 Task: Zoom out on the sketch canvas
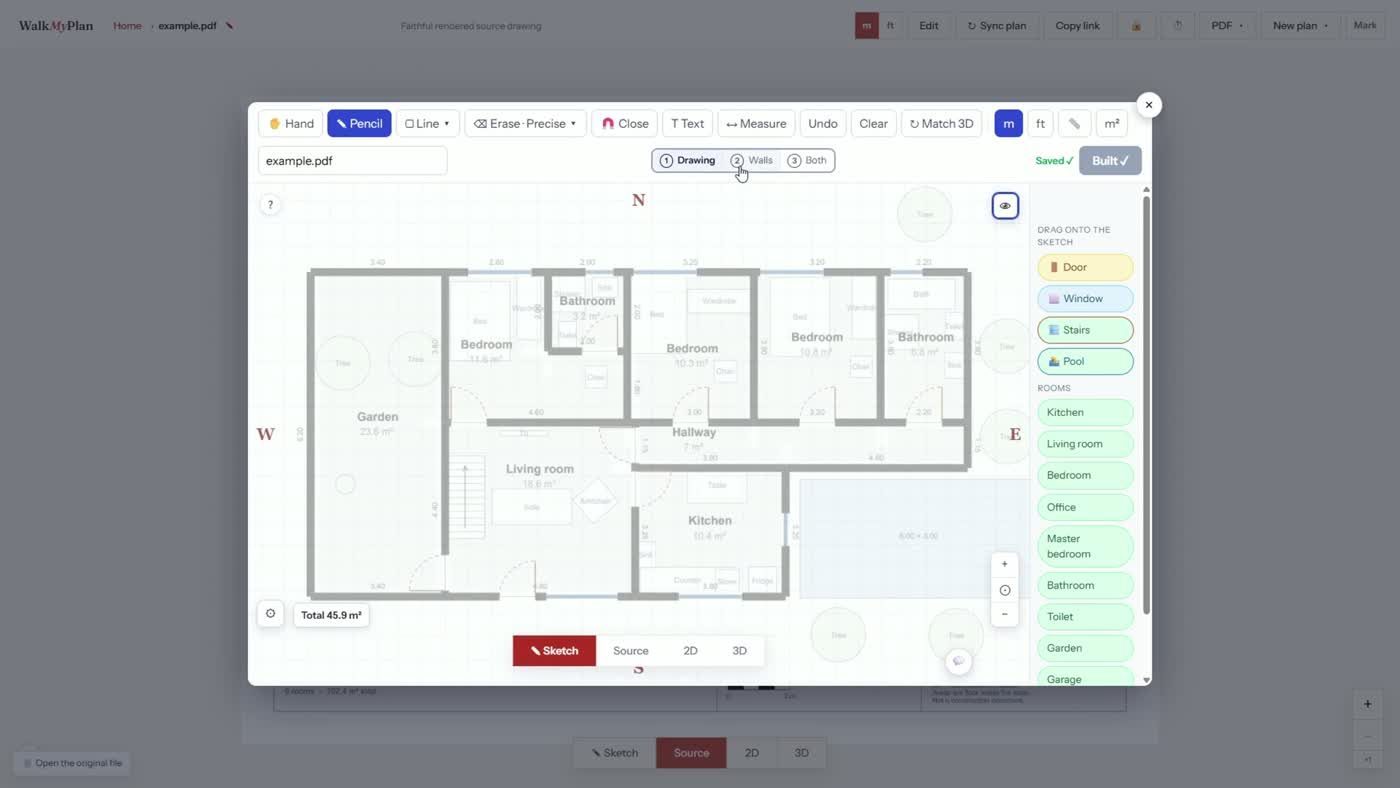coord(1005,614)
